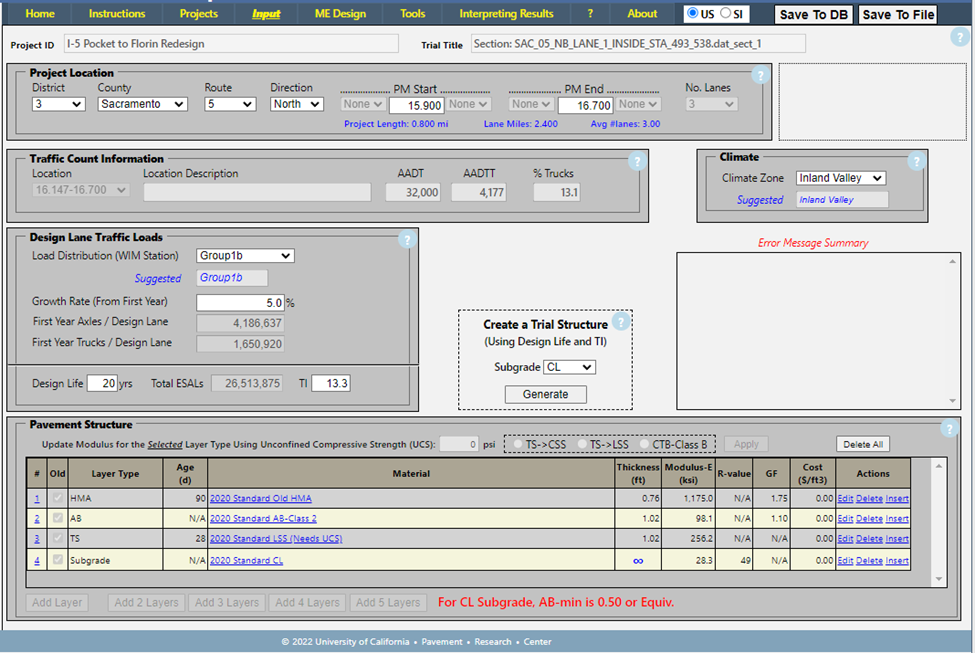
Task: Select the SI units radio button
Action: (x=726, y=14)
